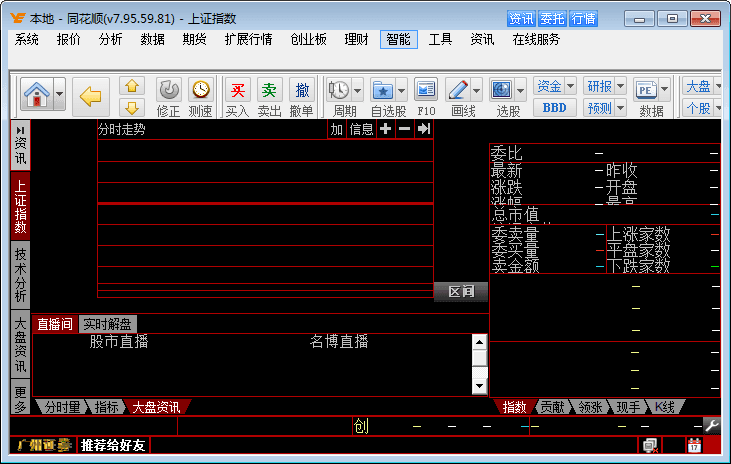Collapse the sidebar with the arrow above 资讯
Image resolution: width=731 pixels, height=464 pixels.
point(20,130)
